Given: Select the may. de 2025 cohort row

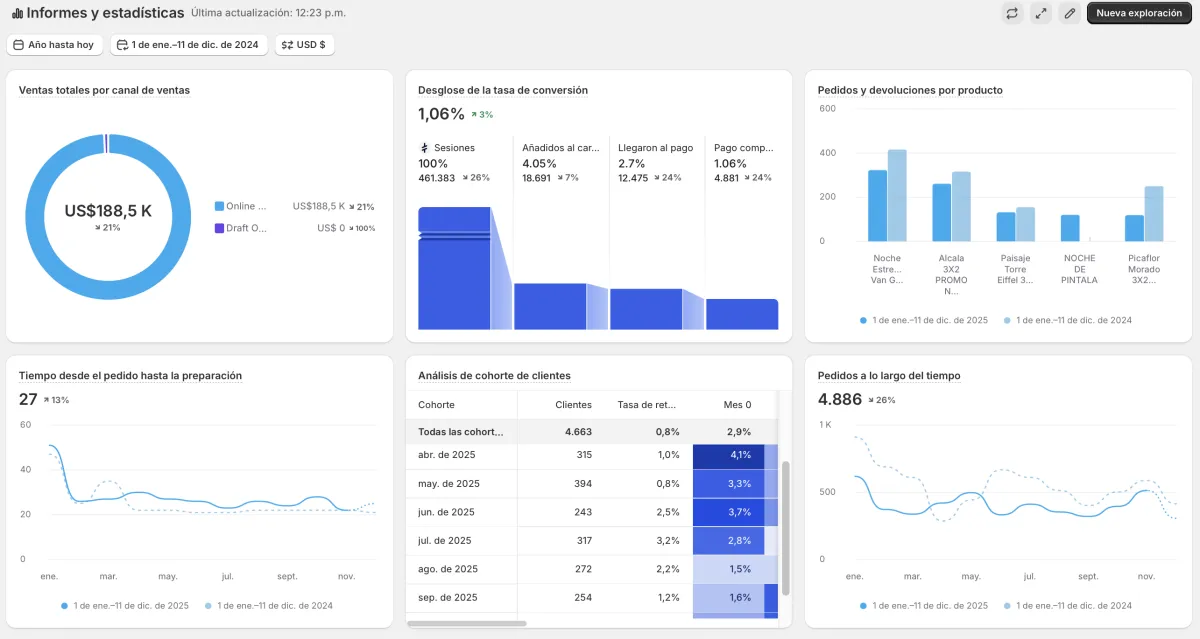Looking at the screenshot, I should [592, 484].
